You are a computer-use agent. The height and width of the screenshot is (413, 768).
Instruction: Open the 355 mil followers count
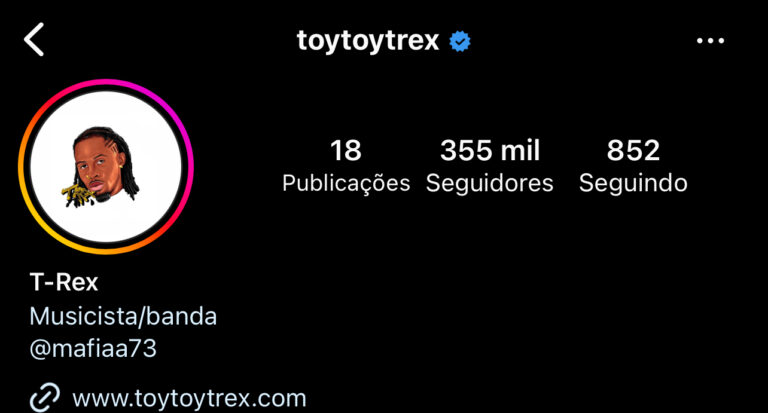click(x=490, y=150)
